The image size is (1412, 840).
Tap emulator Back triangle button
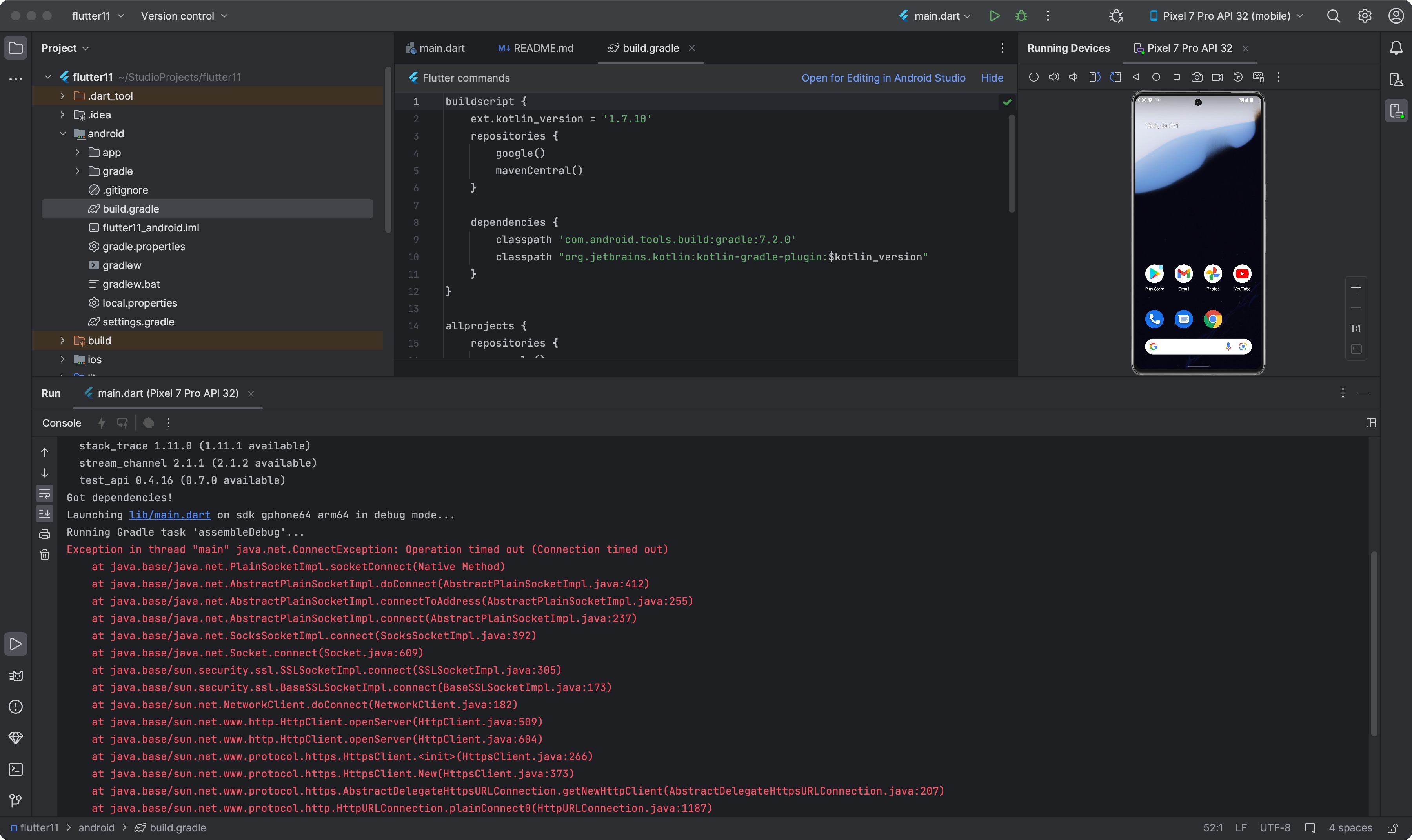coord(1136,77)
